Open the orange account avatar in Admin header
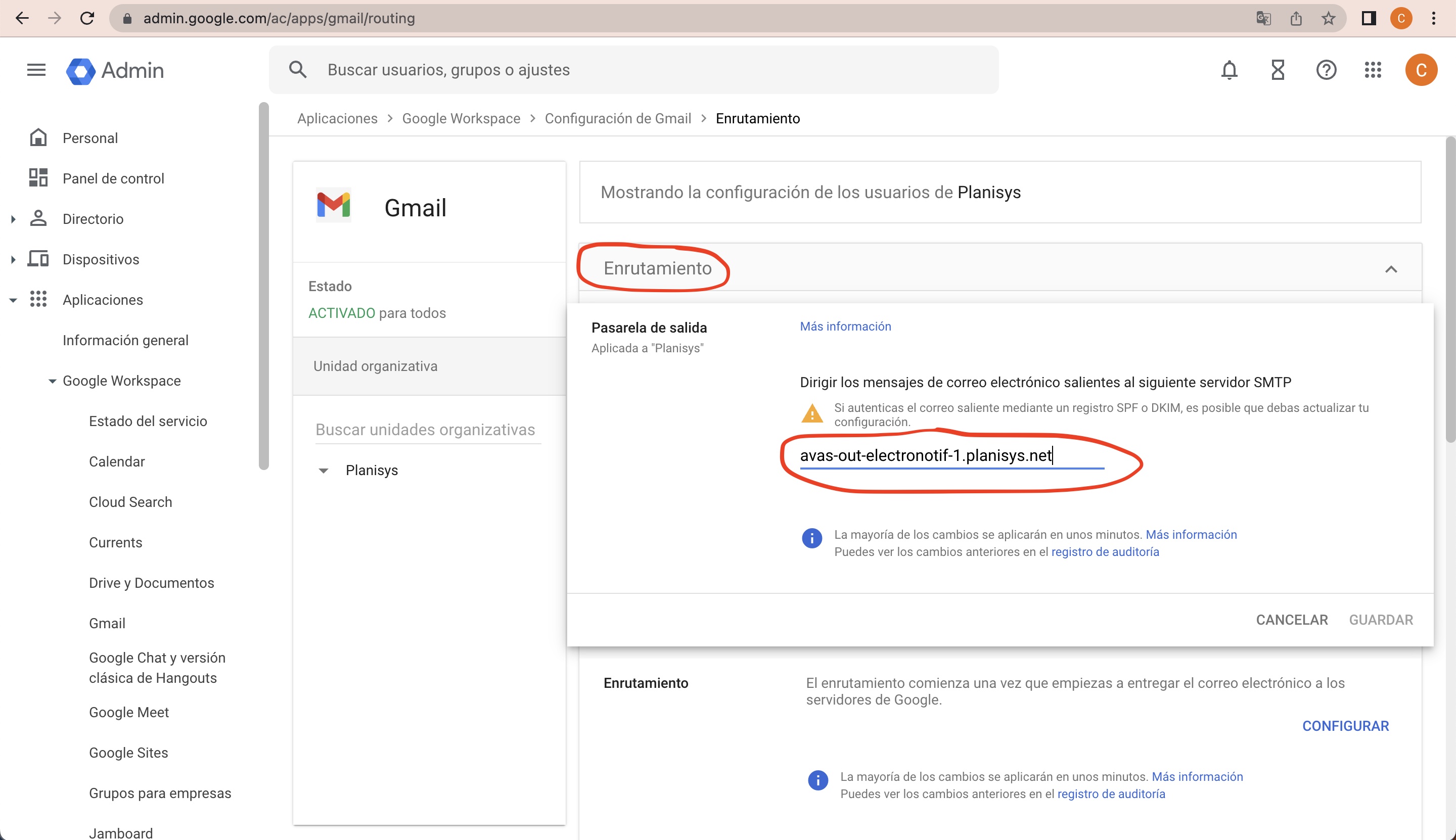Screen dimensions: 1456x840 click(x=1421, y=70)
